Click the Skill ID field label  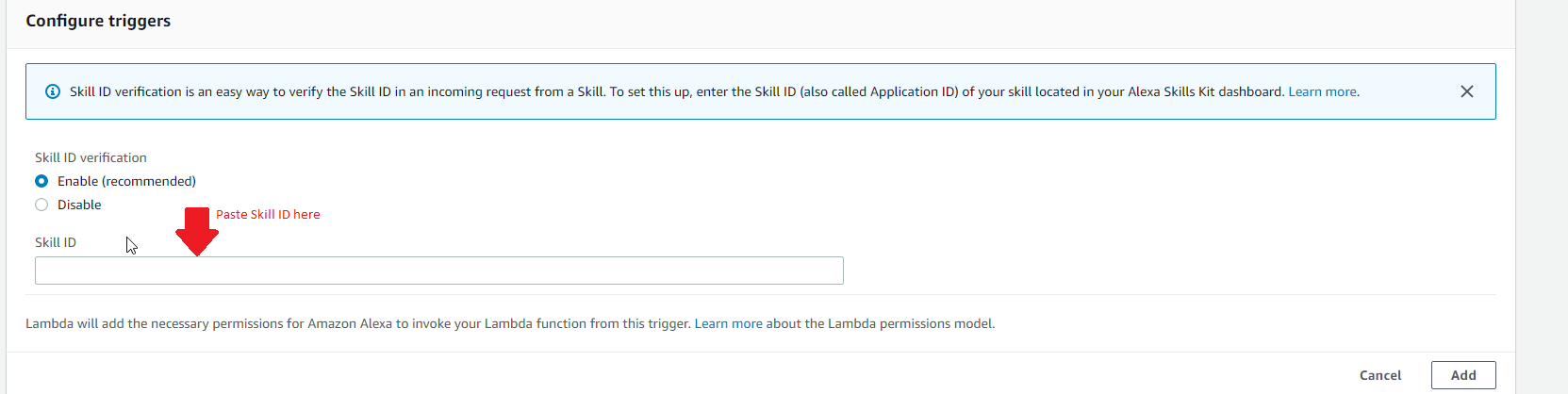tap(56, 242)
